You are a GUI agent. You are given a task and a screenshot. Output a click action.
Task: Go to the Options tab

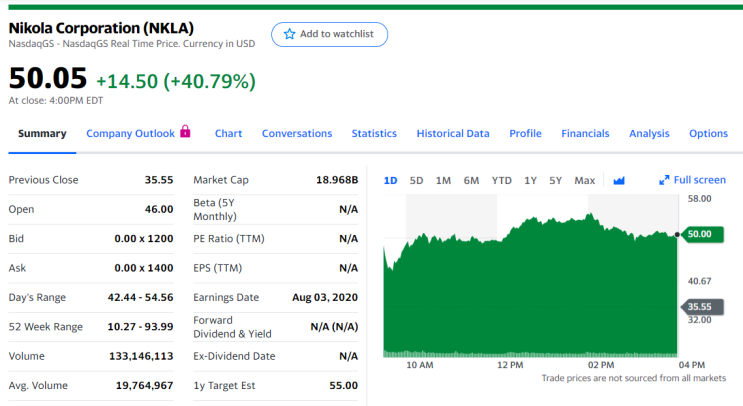click(x=708, y=134)
